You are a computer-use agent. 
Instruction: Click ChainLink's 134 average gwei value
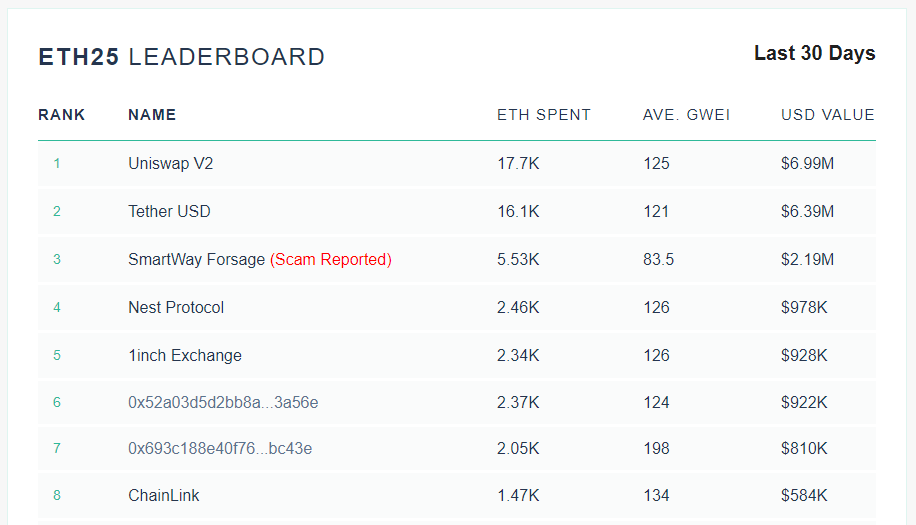656,495
